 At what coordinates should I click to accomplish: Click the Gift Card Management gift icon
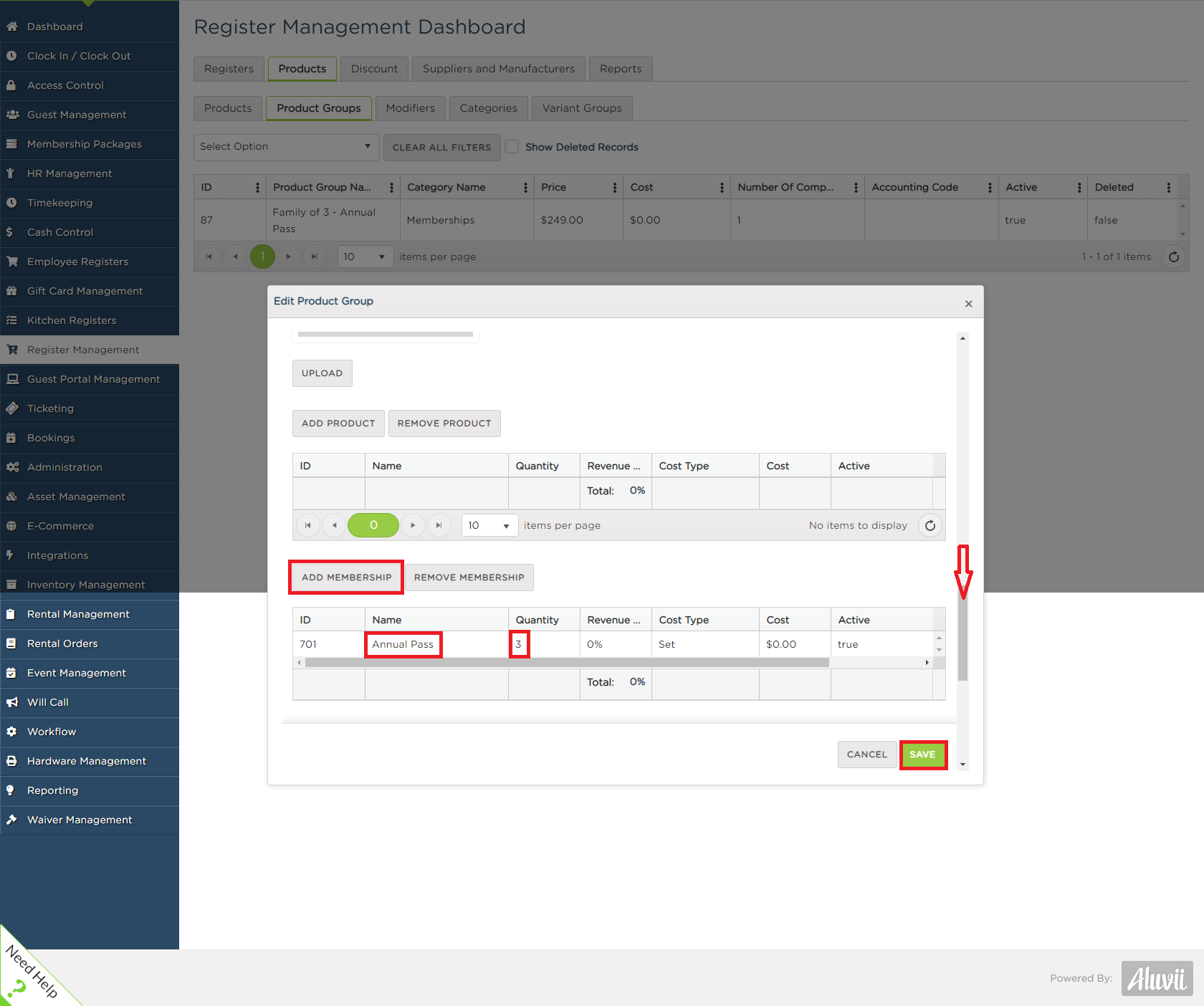click(11, 291)
